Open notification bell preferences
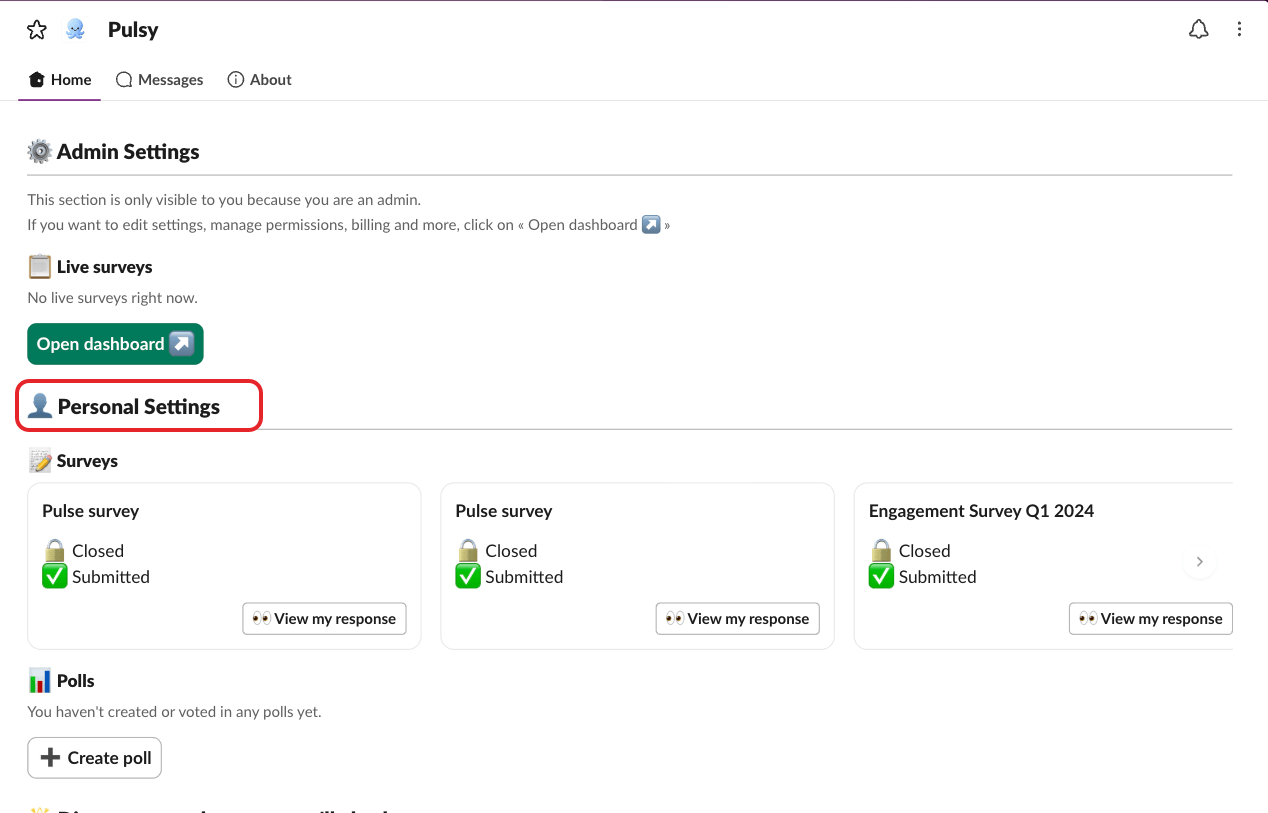1268x813 pixels. click(1198, 30)
